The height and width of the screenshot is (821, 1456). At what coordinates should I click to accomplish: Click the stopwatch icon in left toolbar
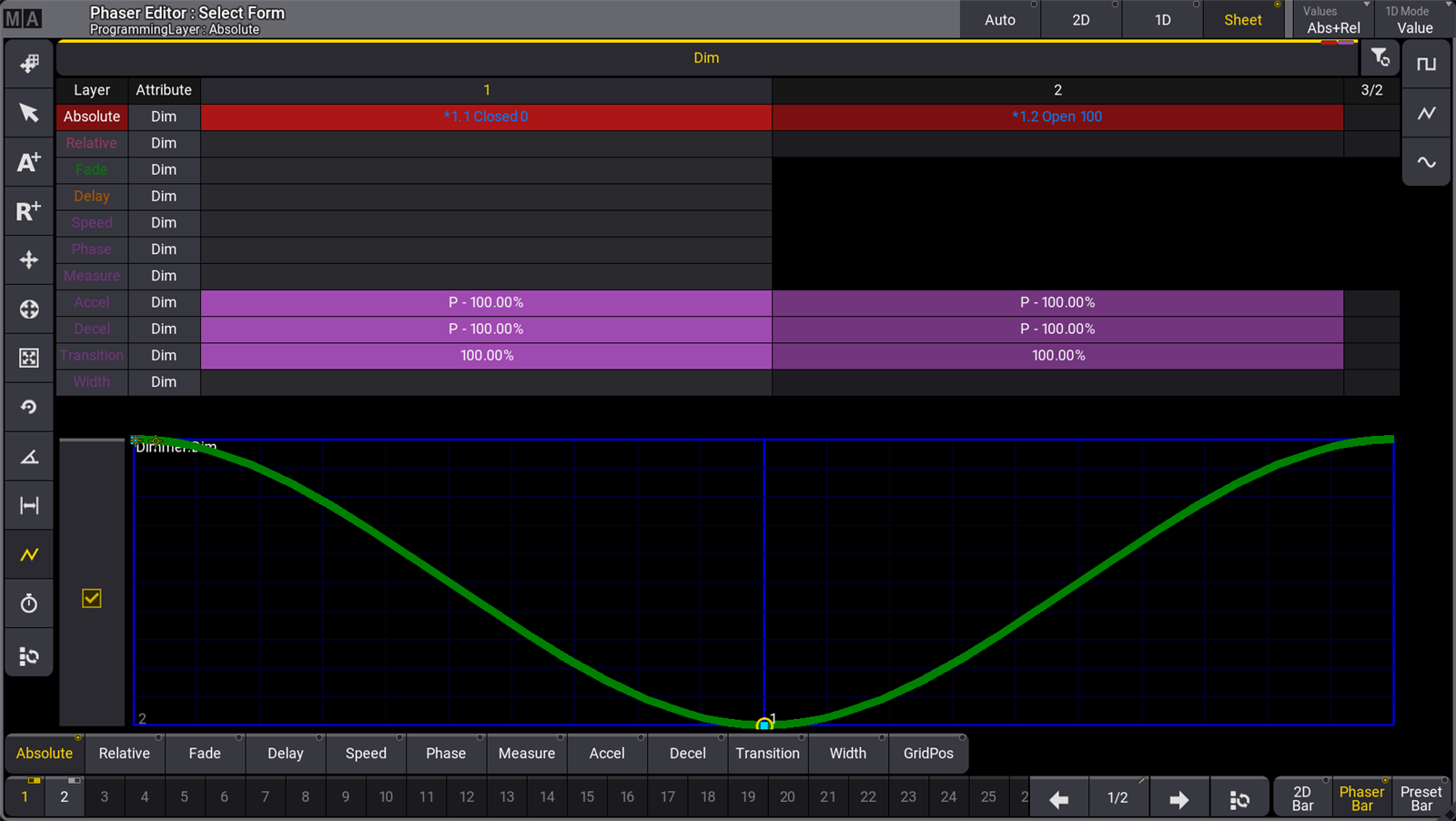point(29,603)
